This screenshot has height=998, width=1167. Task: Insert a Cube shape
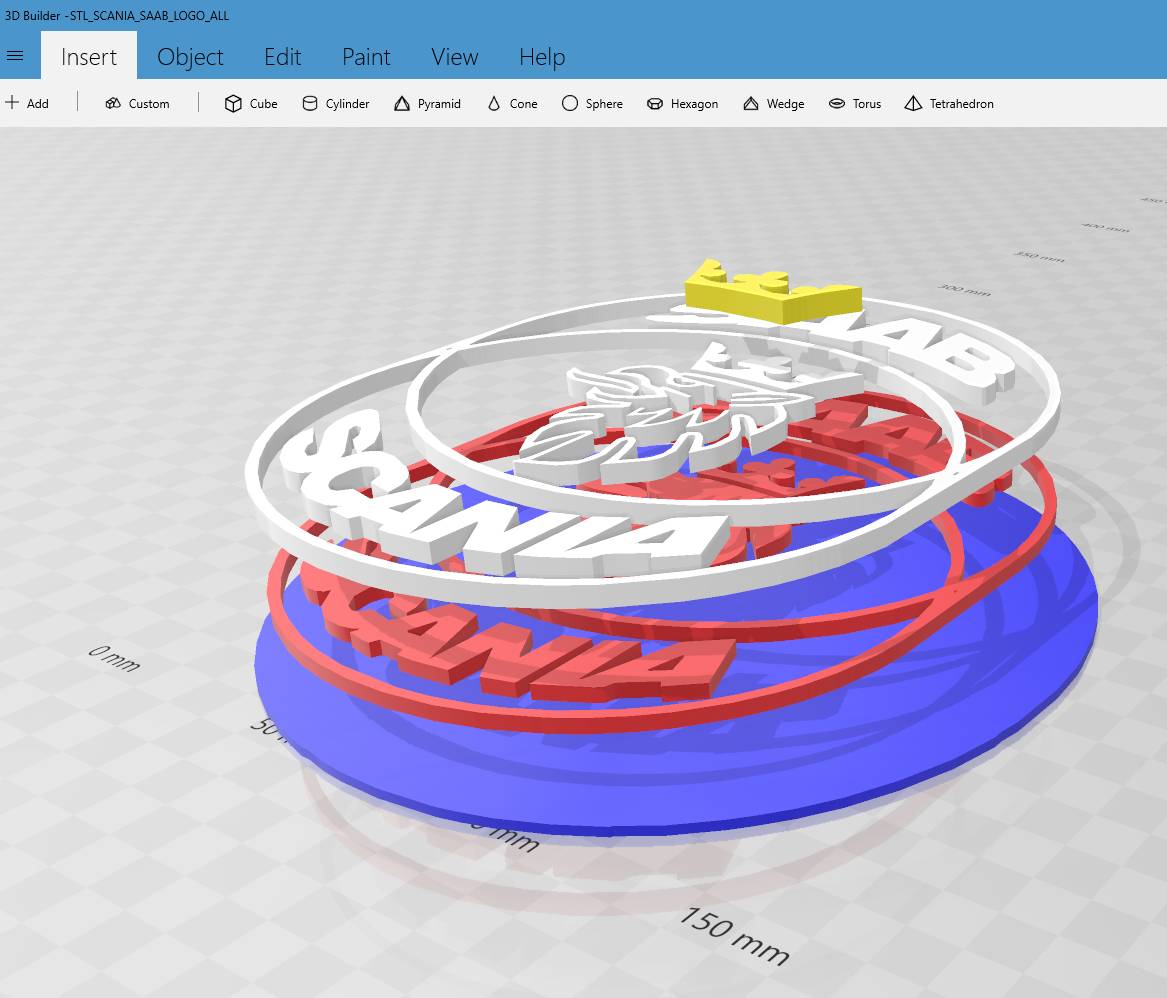[x=251, y=103]
